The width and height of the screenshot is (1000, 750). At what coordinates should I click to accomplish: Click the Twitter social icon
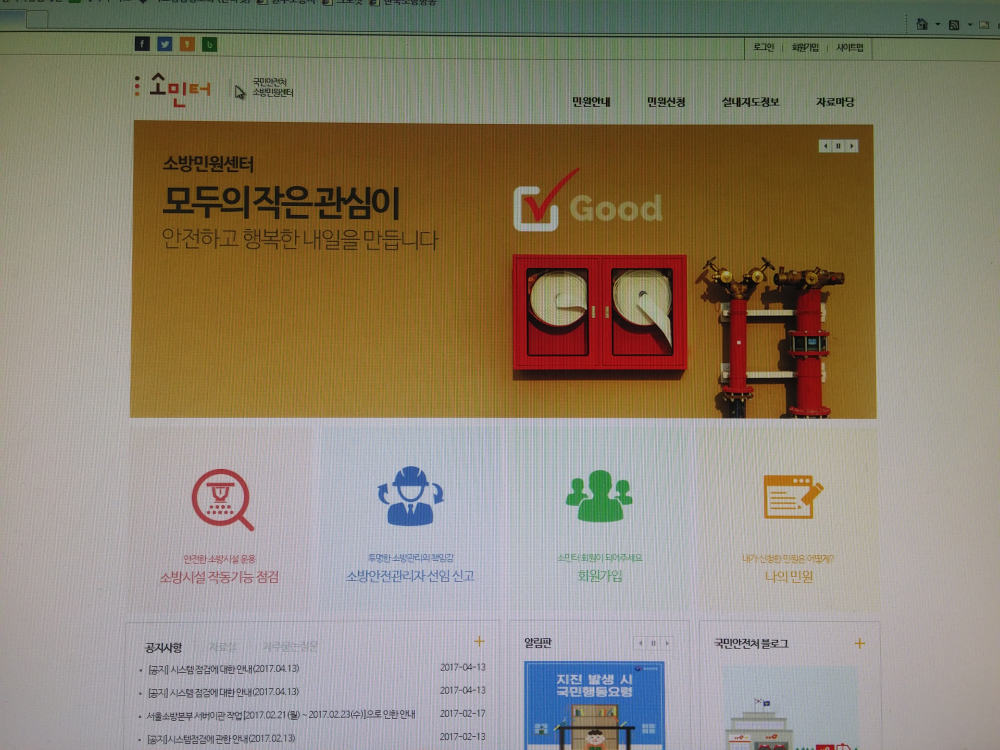pyautogui.click(x=164, y=44)
